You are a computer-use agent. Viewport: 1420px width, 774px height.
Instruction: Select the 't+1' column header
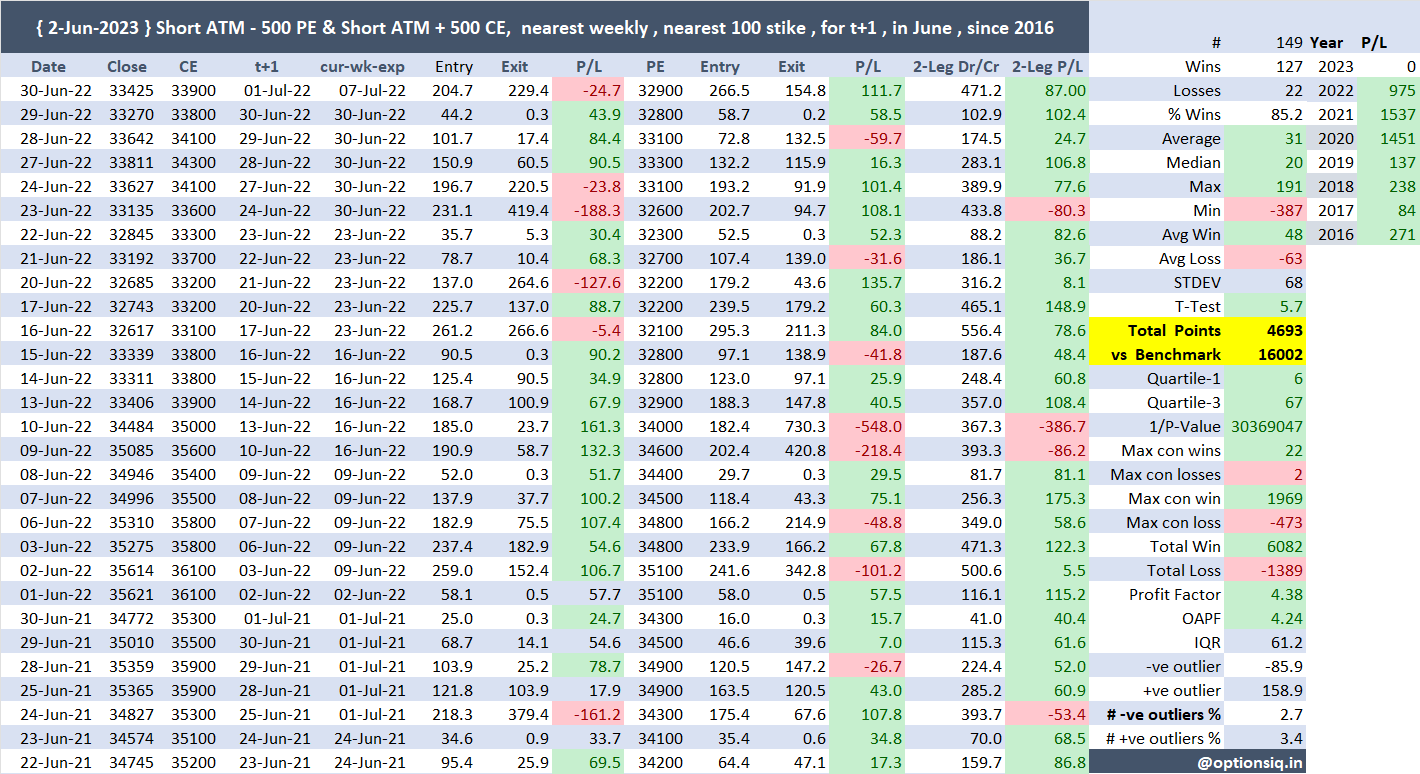click(x=266, y=67)
